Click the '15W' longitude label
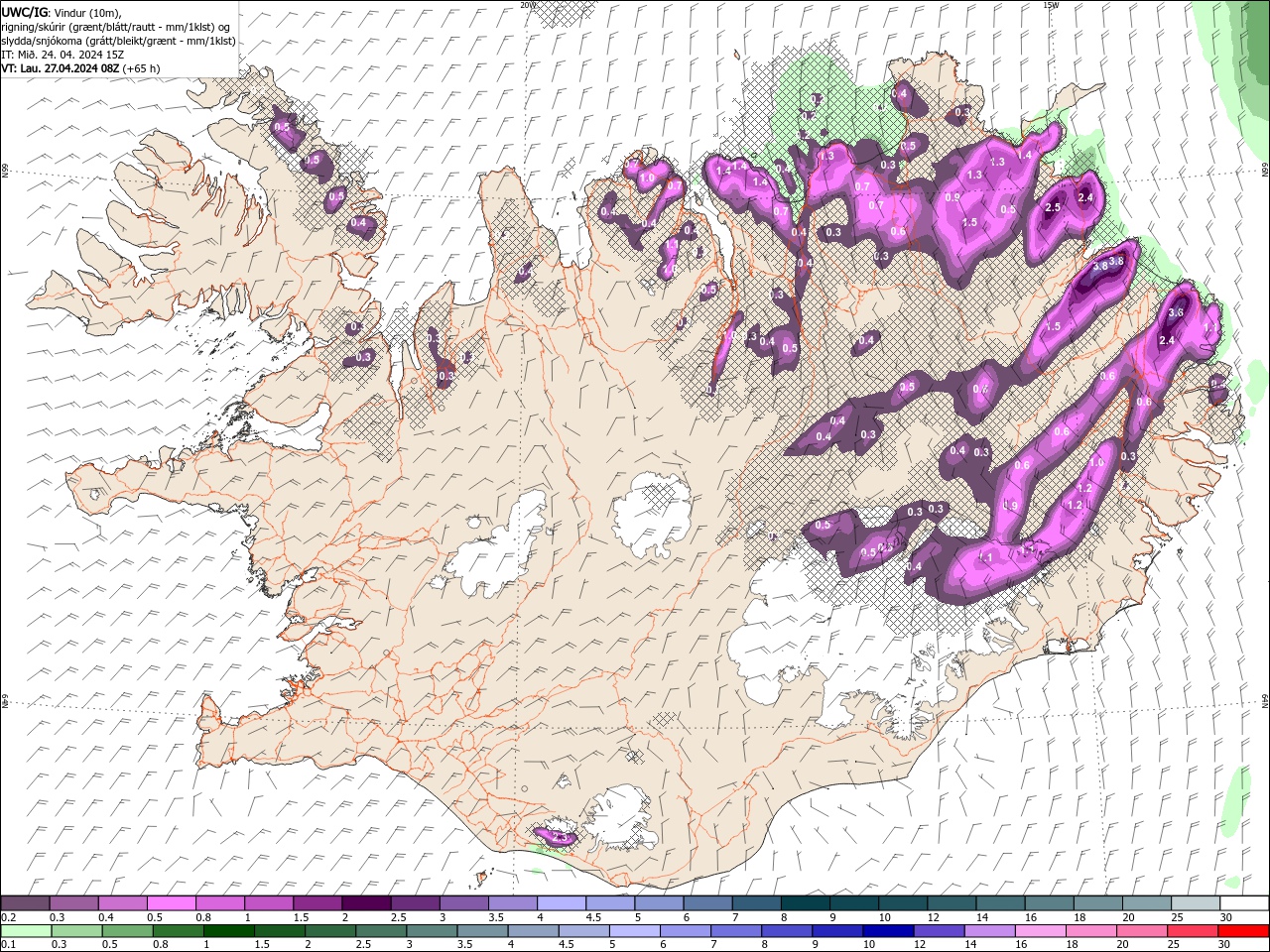 1051,5
